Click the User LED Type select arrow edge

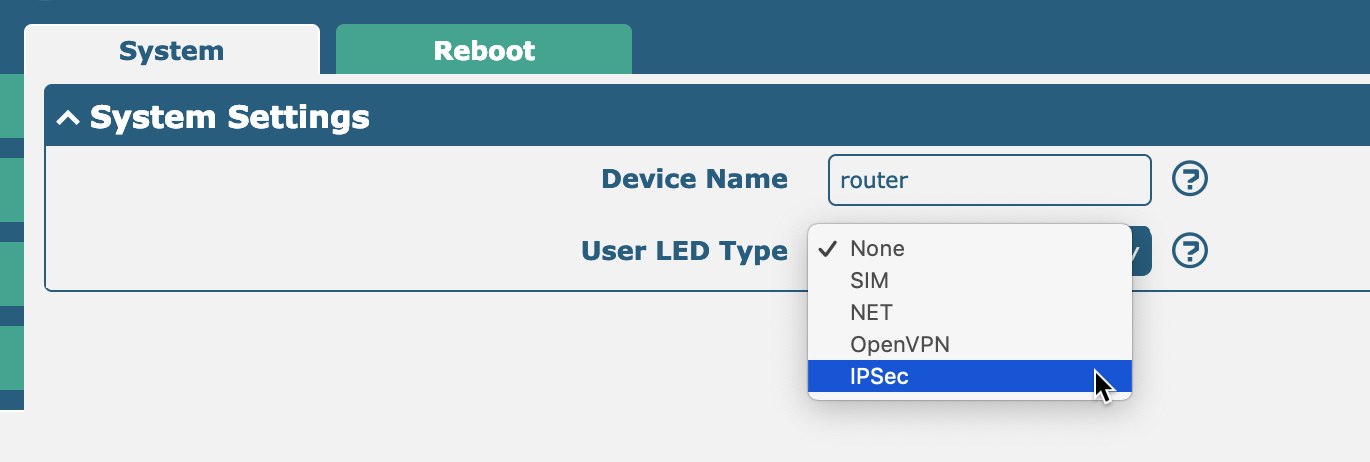click(x=1142, y=250)
